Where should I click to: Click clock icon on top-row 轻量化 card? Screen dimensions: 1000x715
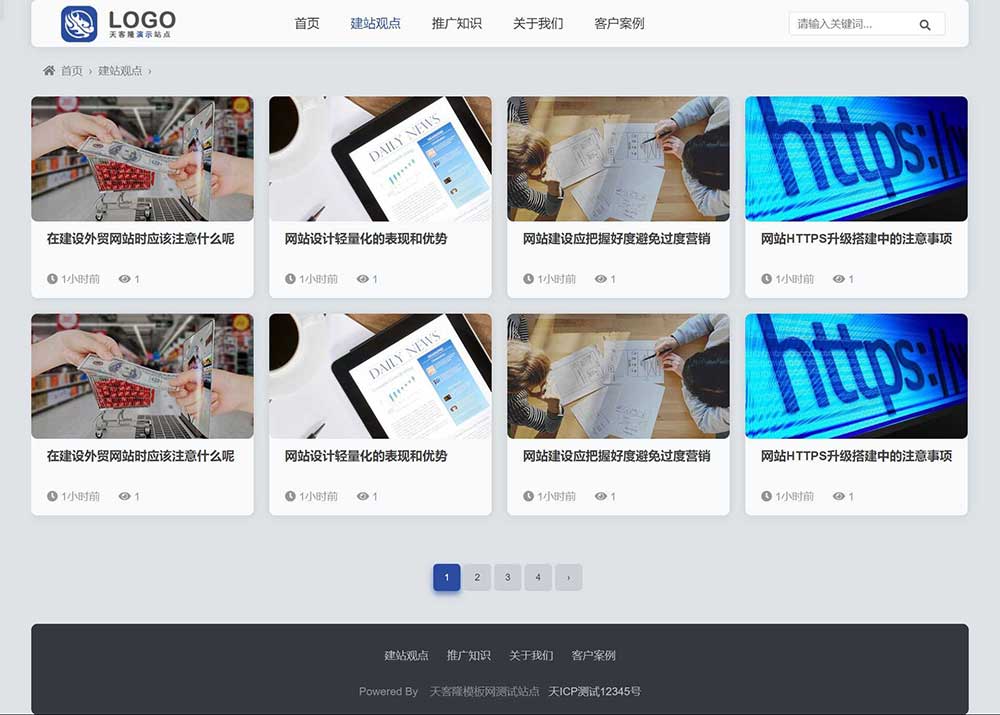click(290, 279)
